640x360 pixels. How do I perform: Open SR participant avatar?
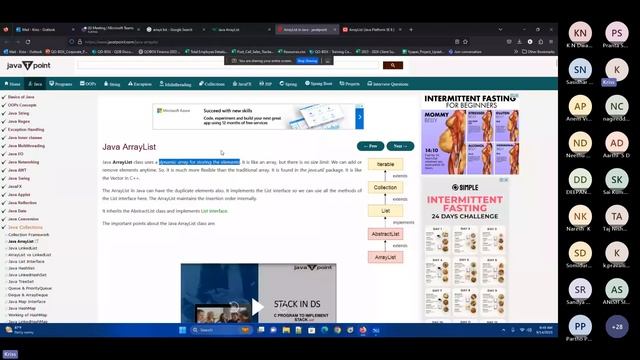(580, 290)
